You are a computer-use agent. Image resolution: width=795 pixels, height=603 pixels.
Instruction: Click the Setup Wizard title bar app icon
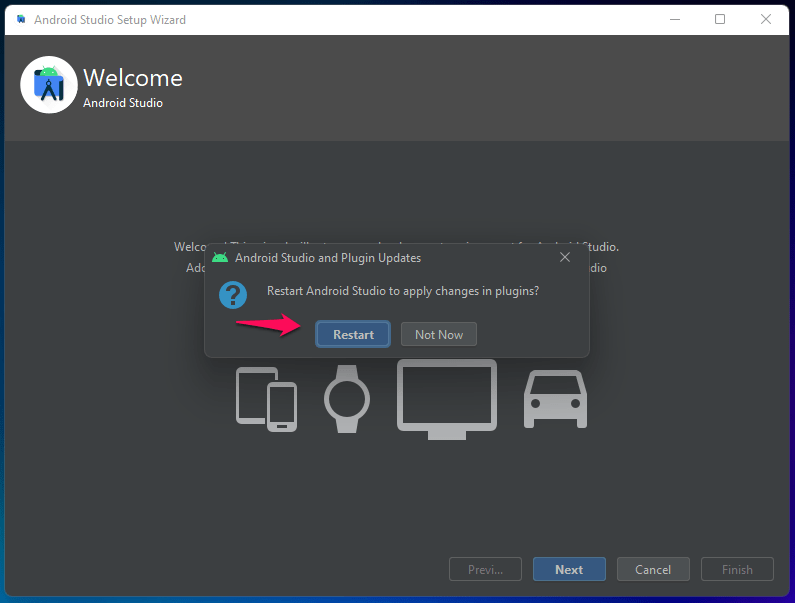click(x=21, y=19)
